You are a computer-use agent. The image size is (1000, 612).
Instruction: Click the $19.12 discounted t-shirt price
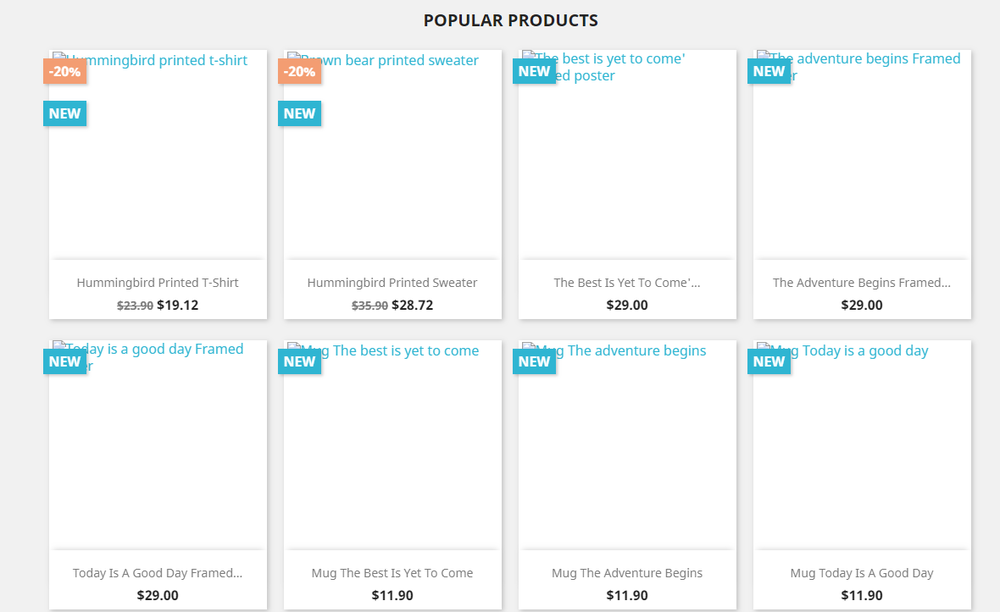pyautogui.click(x=178, y=305)
